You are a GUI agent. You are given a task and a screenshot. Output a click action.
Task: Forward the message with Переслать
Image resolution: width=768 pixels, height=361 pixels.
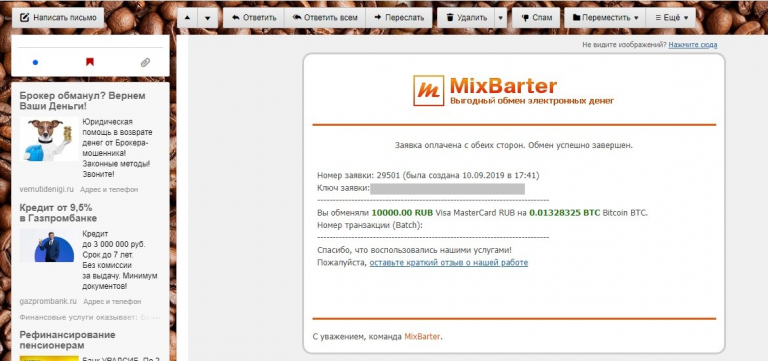coord(399,18)
